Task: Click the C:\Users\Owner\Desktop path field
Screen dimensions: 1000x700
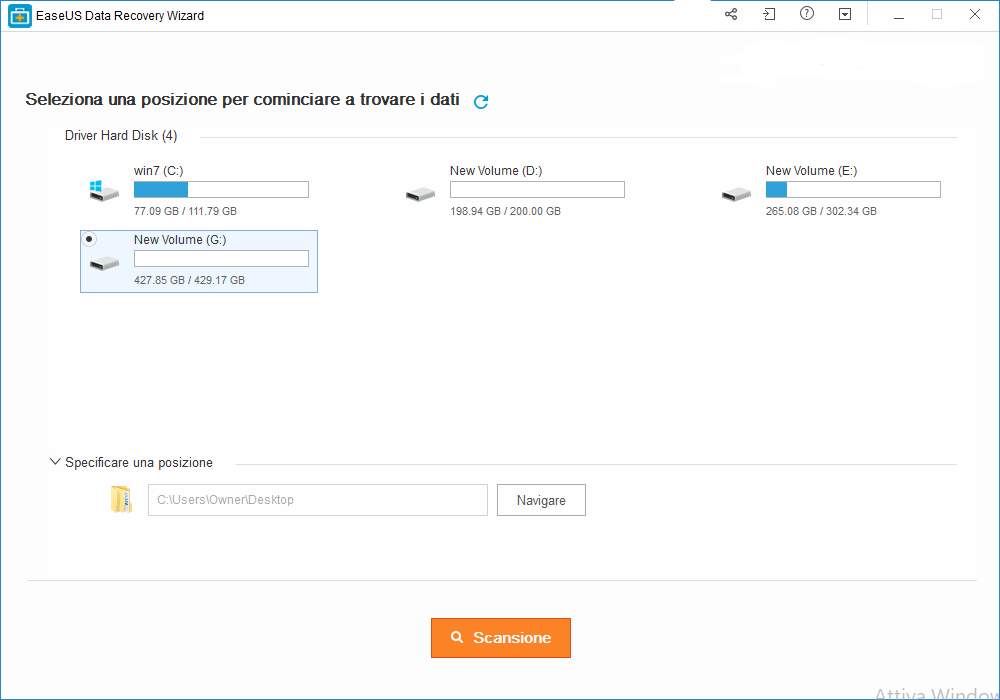Action: (317, 500)
